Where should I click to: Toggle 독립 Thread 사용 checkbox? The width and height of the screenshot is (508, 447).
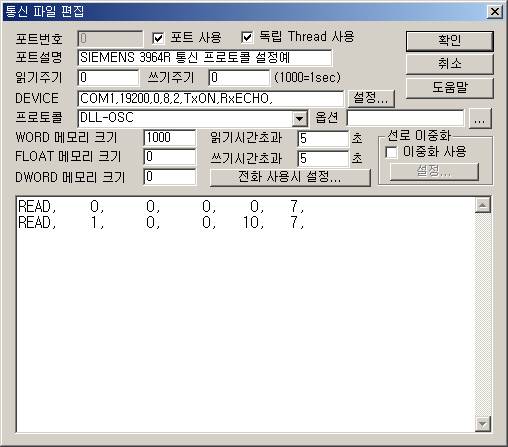tap(247, 37)
